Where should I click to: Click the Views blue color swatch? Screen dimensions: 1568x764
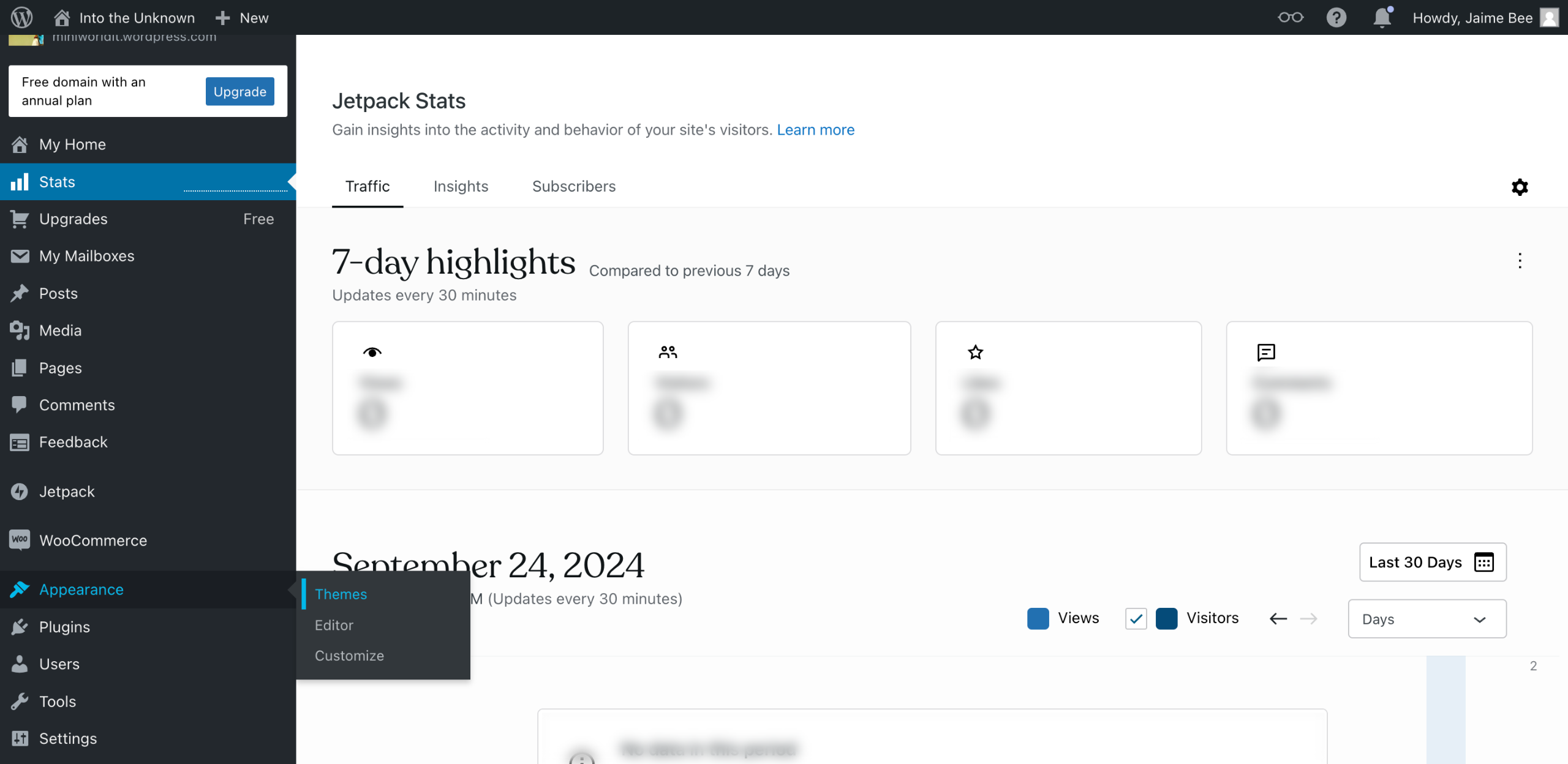pyautogui.click(x=1038, y=618)
